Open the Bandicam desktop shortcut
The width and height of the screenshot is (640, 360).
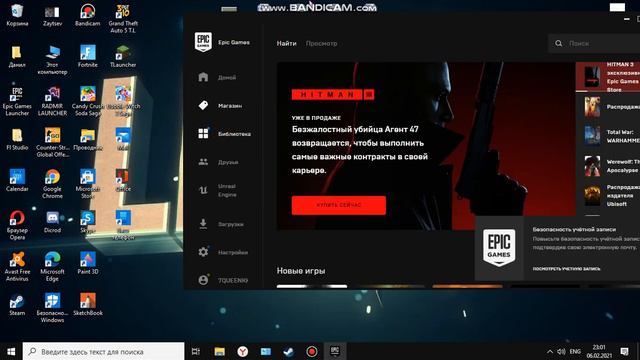pos(87,16)
